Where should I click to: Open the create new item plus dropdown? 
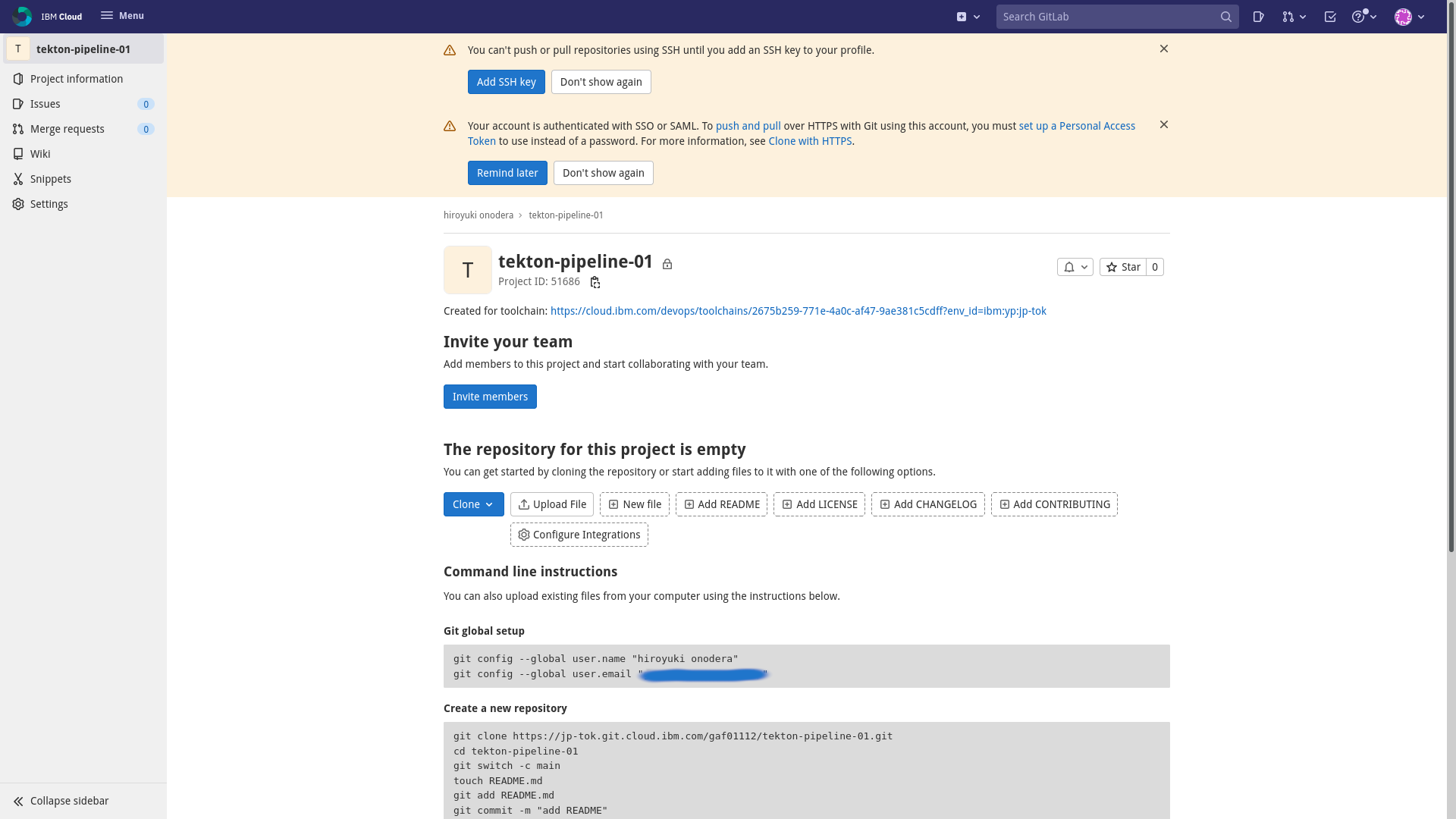[968, 16]
